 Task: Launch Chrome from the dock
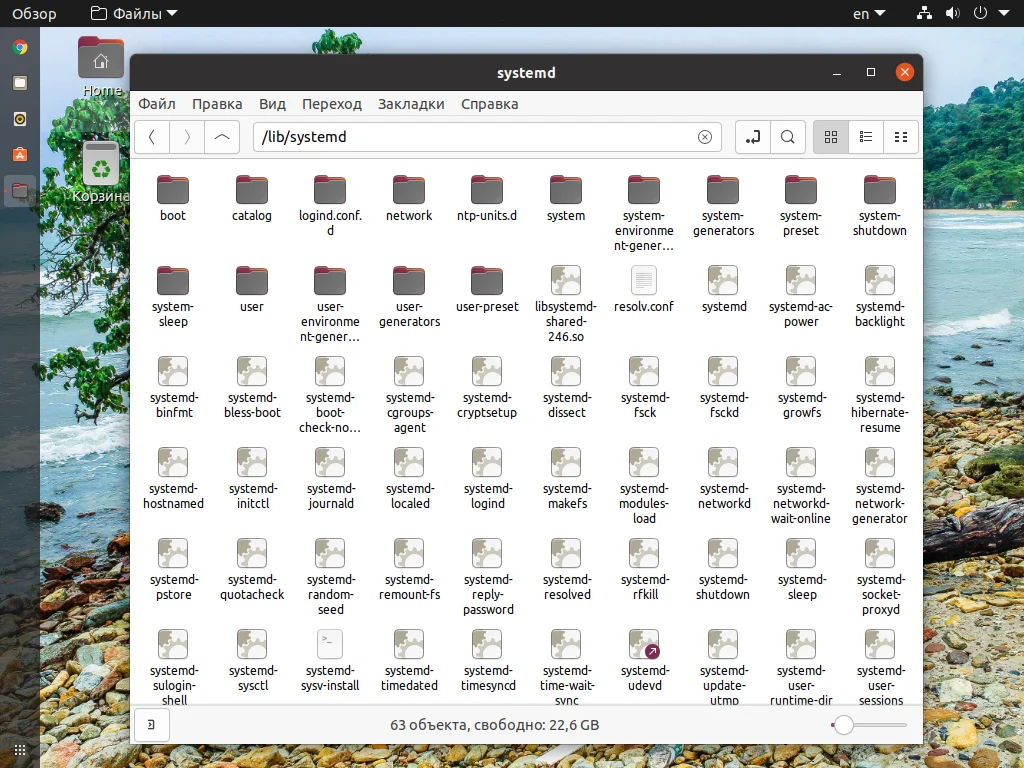click(x=20, y=47)
